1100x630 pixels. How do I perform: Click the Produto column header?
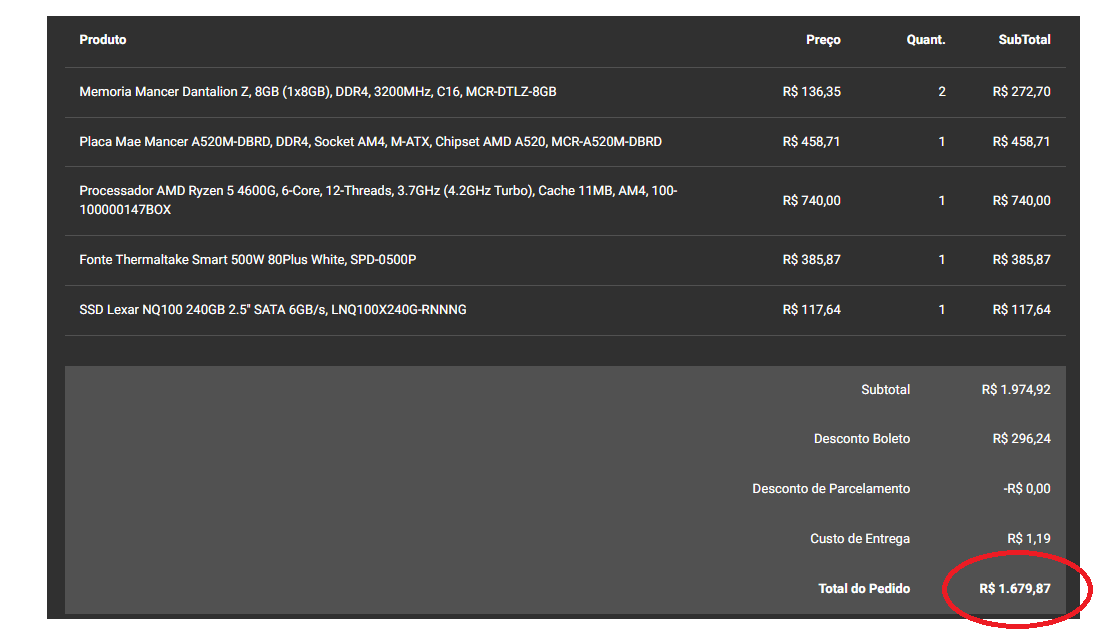pyautogui.click(x=102, y=40)
